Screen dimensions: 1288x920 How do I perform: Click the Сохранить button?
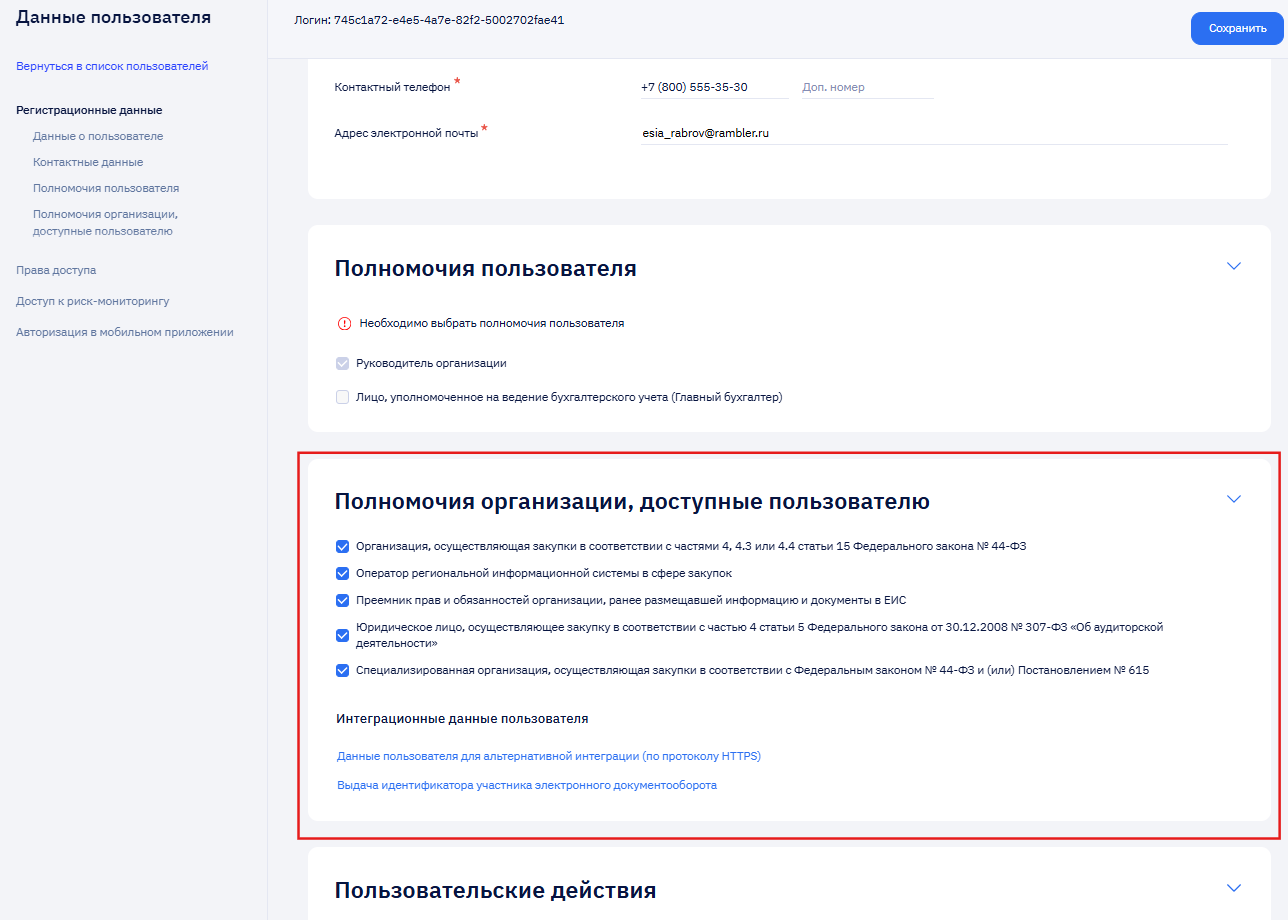[1237, 28]
